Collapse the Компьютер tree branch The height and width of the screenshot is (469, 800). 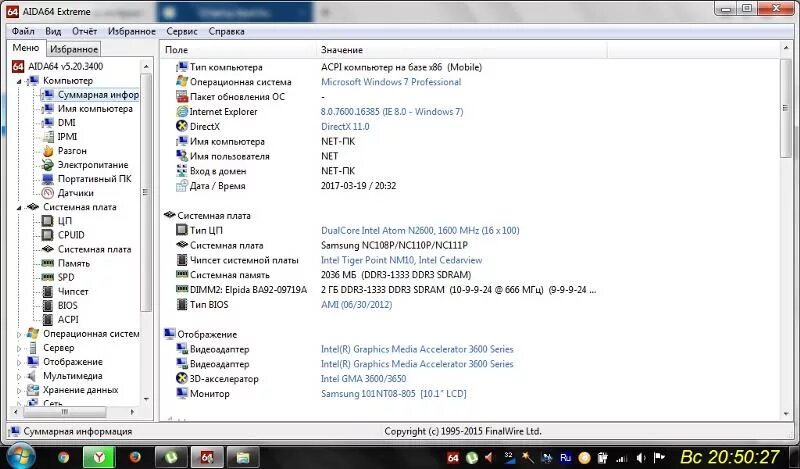pyautogui.click(x=19, y=81)
